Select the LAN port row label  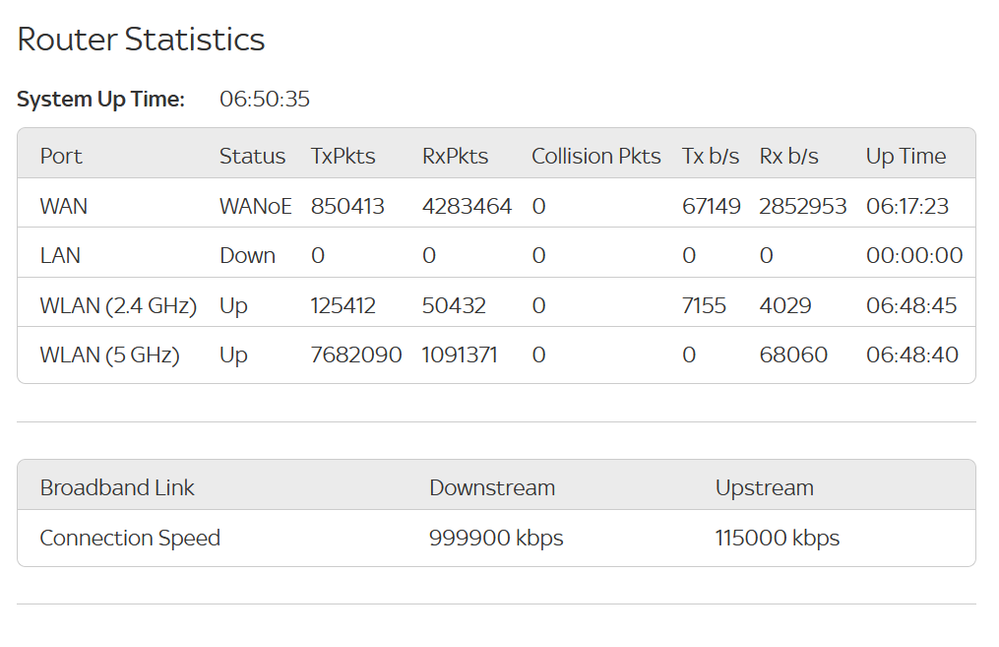[60, 256]
